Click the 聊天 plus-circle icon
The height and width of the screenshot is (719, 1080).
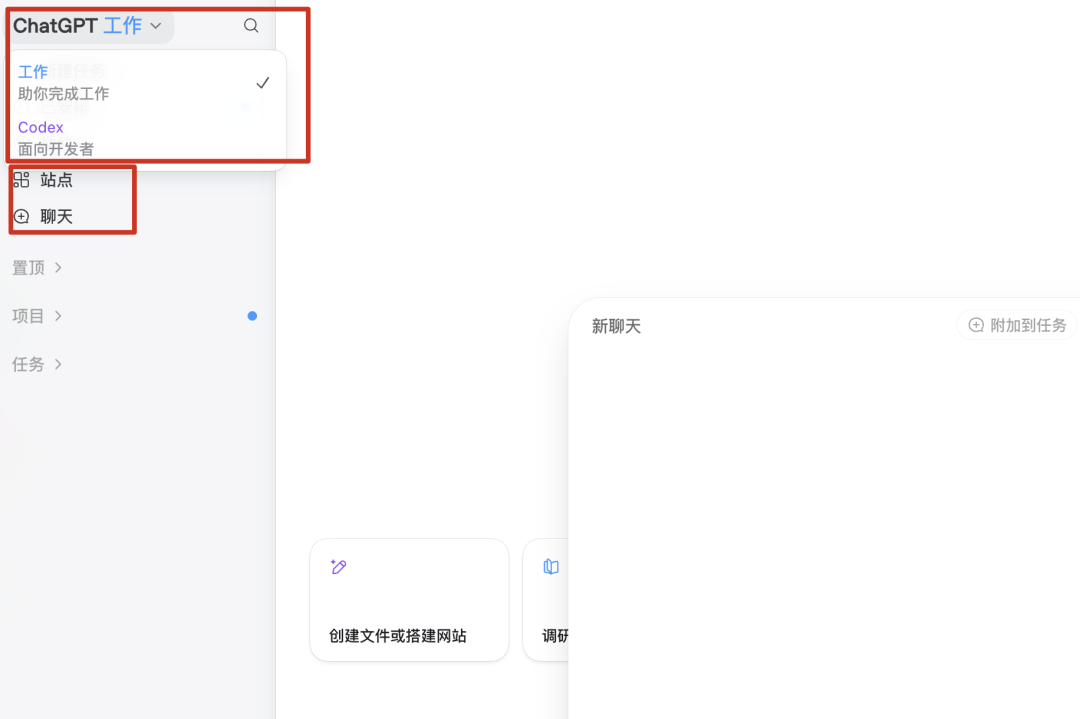tap(21, 216)
